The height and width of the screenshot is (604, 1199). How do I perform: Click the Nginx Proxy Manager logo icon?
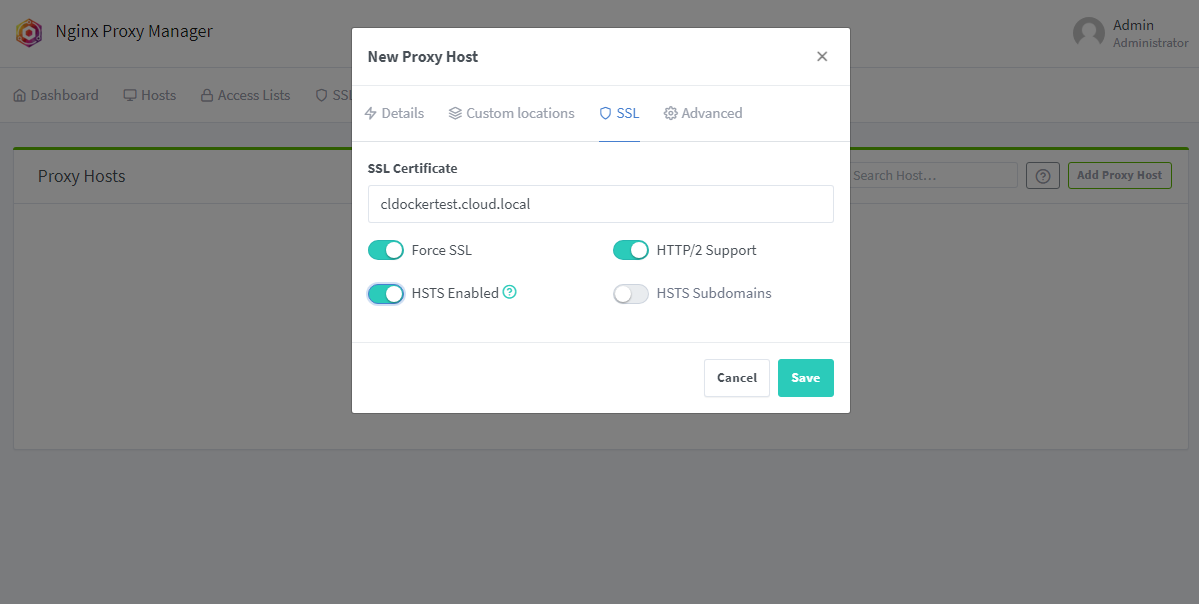click(x=29, y=33)
